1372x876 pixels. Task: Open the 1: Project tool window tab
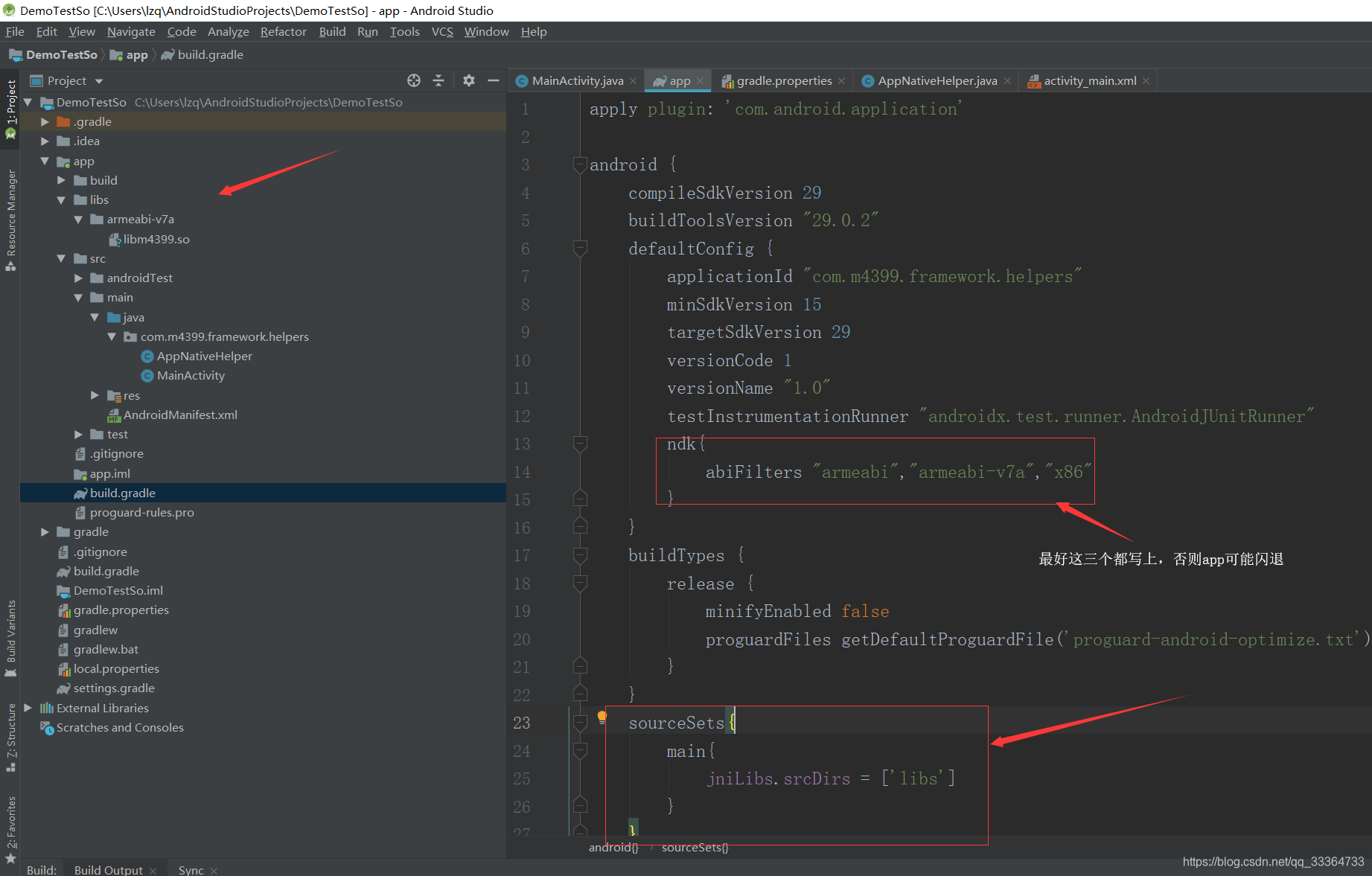click(10, 109)
